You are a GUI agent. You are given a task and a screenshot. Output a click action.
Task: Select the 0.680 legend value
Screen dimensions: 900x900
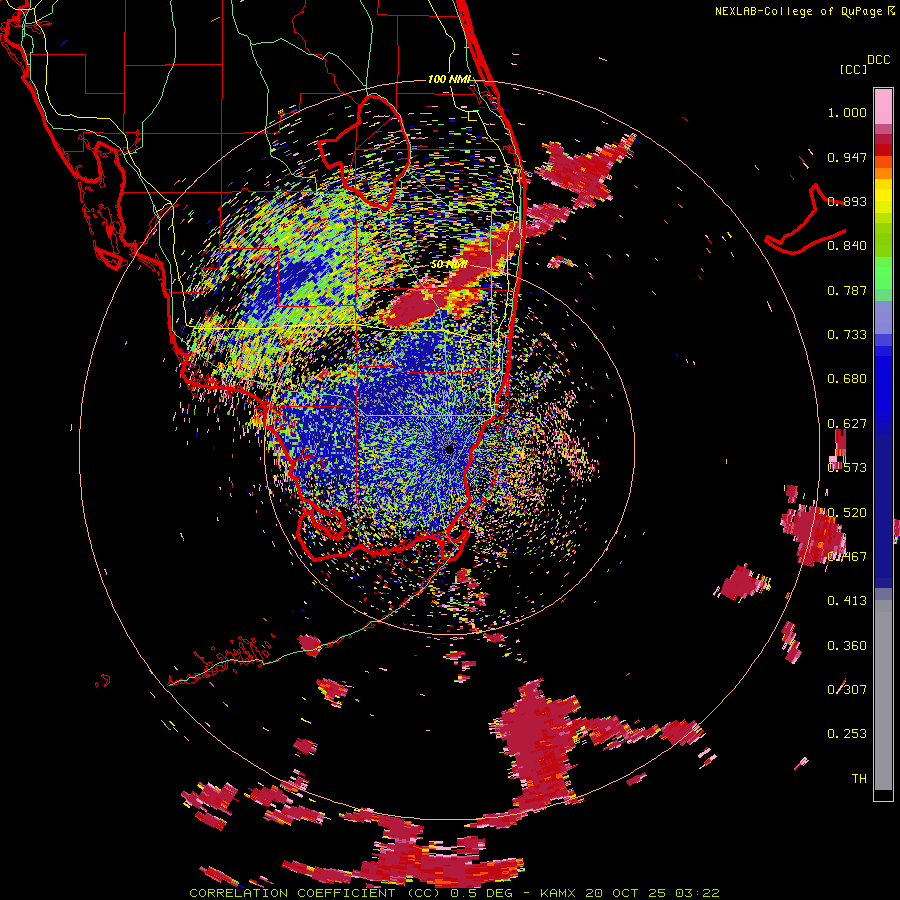click(847, 379)
